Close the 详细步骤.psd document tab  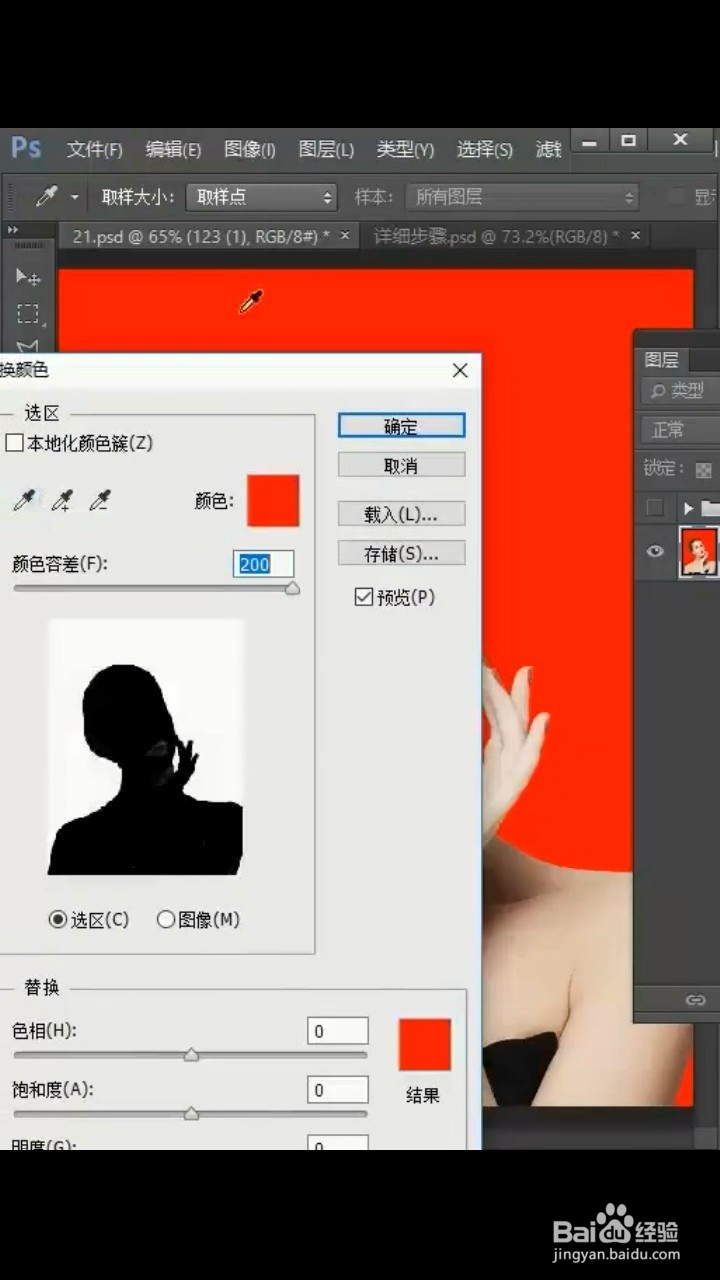click(x=634, y=236)
